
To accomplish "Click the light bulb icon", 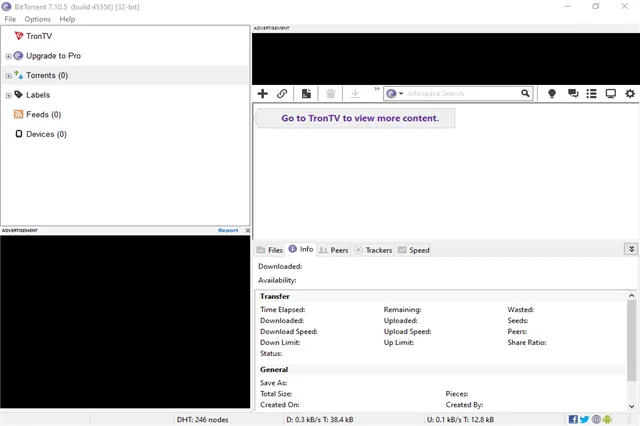I will 552,93.
